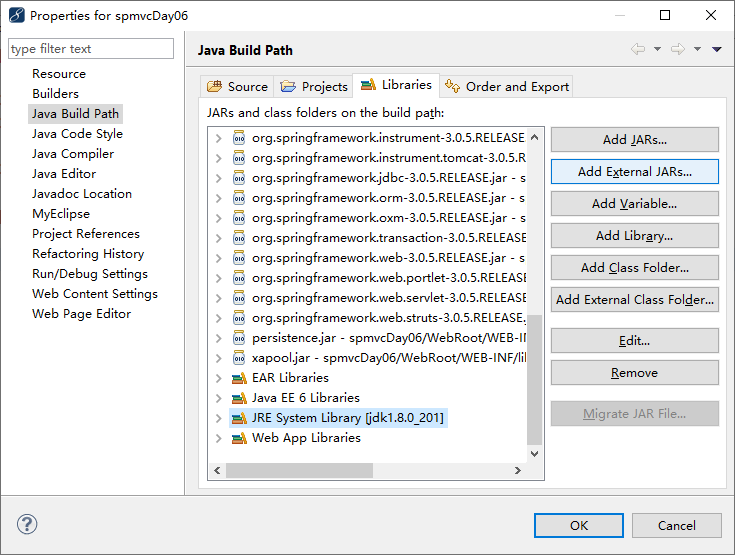The width and height of the screenshot is (735, 555).
Task: Expand the xapool.jar tree node
Action: pos(218,358)
